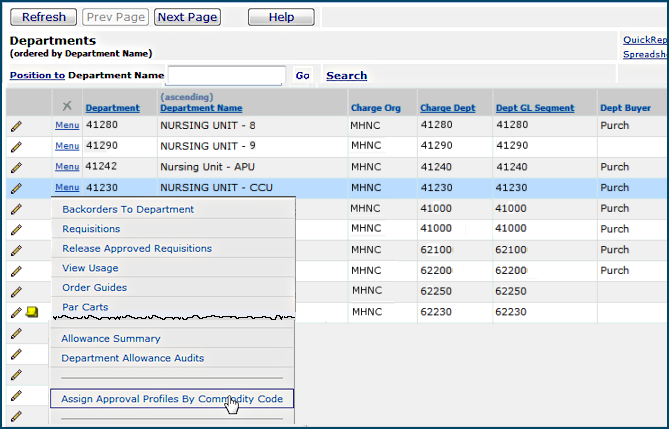Viewport: 669px width, 429px height.
Task: Select Release Approved Requisitions menu entry
Action: [x=137, y=248]
